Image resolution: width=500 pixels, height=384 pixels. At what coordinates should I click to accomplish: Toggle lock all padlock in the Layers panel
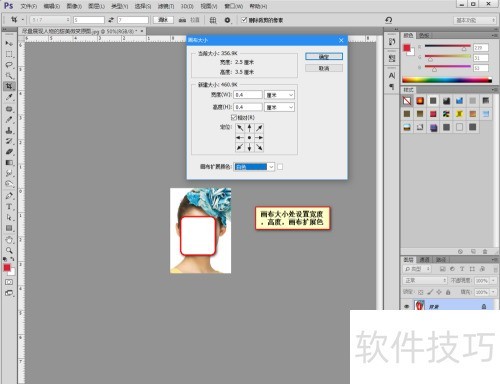[448, 292]
